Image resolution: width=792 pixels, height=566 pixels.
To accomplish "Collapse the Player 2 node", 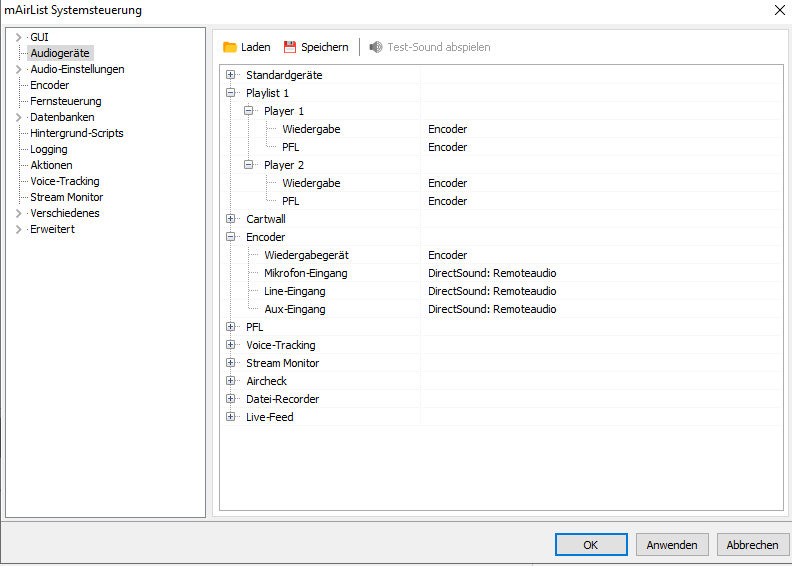I will pos(249,165).
